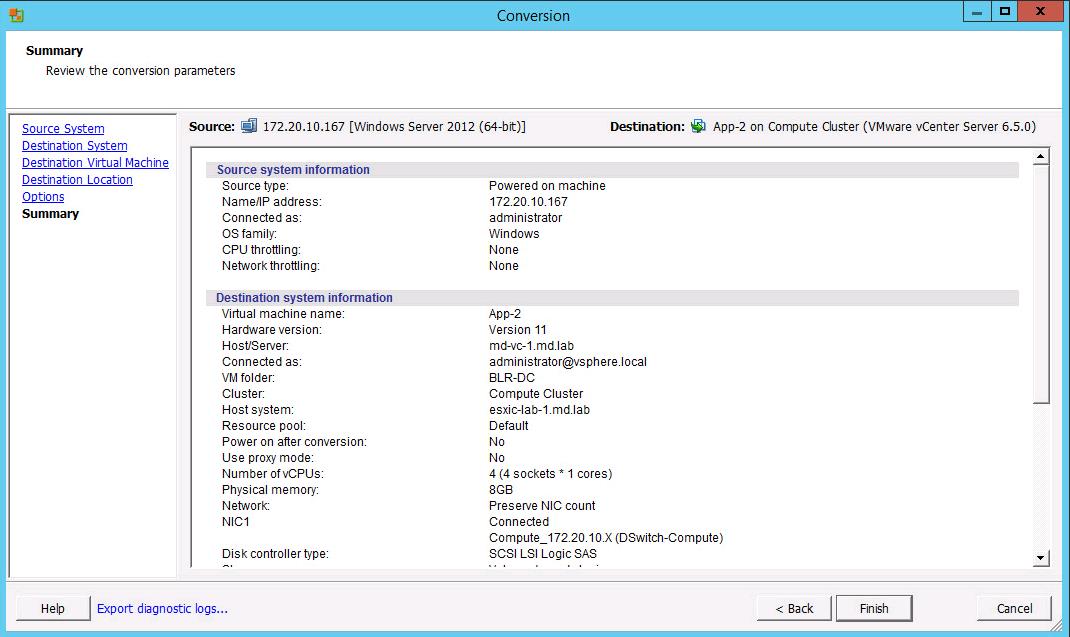Go Back to the previous step
Viewport: 1070px width, 637px height.
794,608
